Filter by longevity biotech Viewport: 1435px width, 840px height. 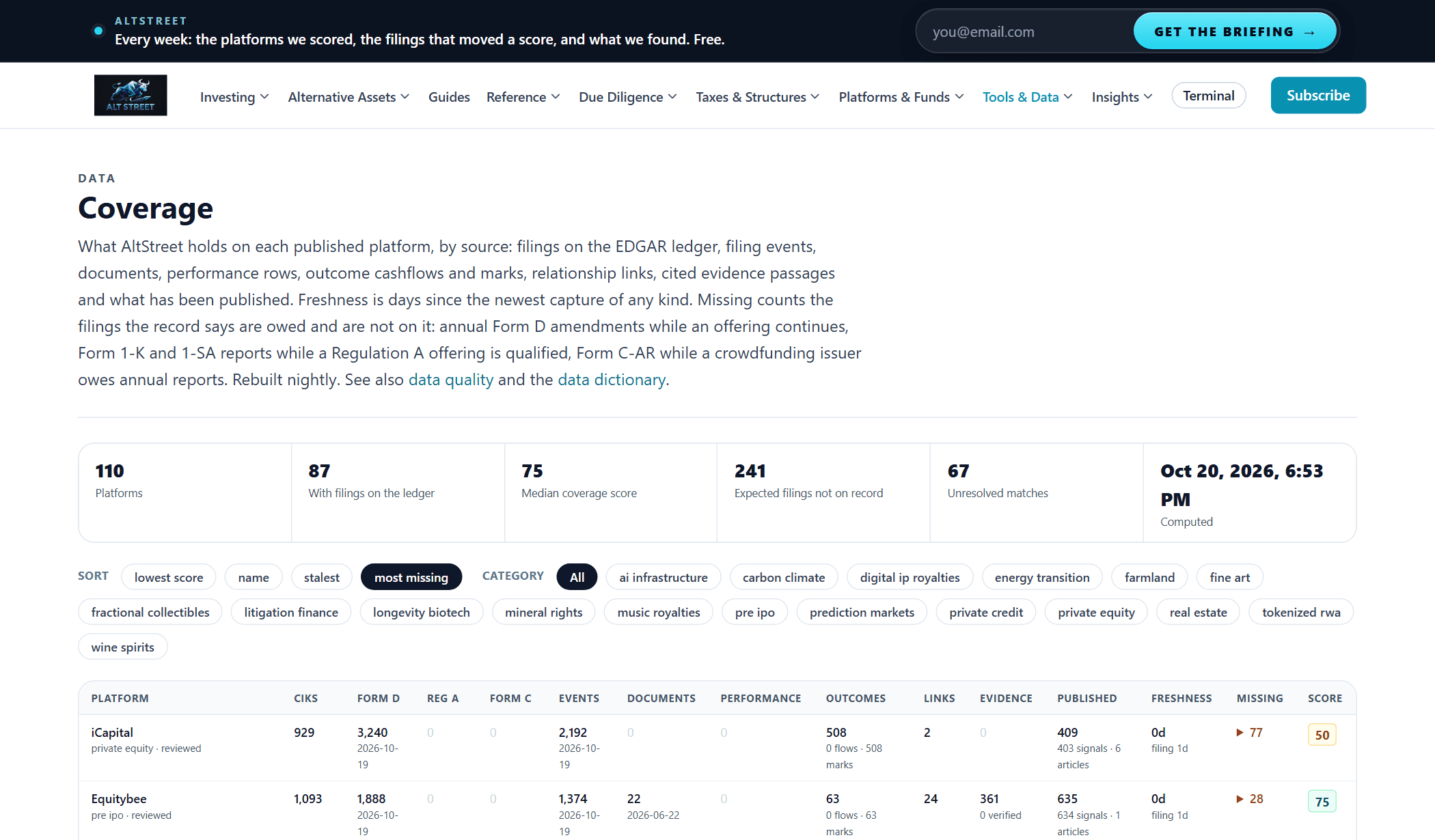coord(422,612)
